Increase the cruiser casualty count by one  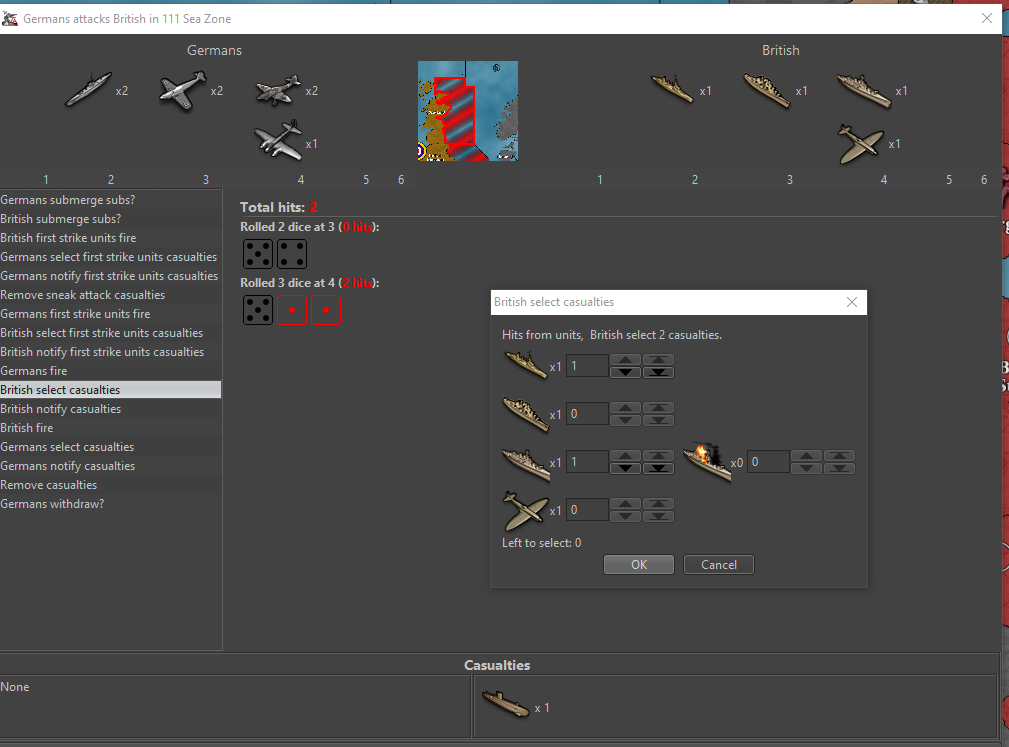tap(625, 407)
